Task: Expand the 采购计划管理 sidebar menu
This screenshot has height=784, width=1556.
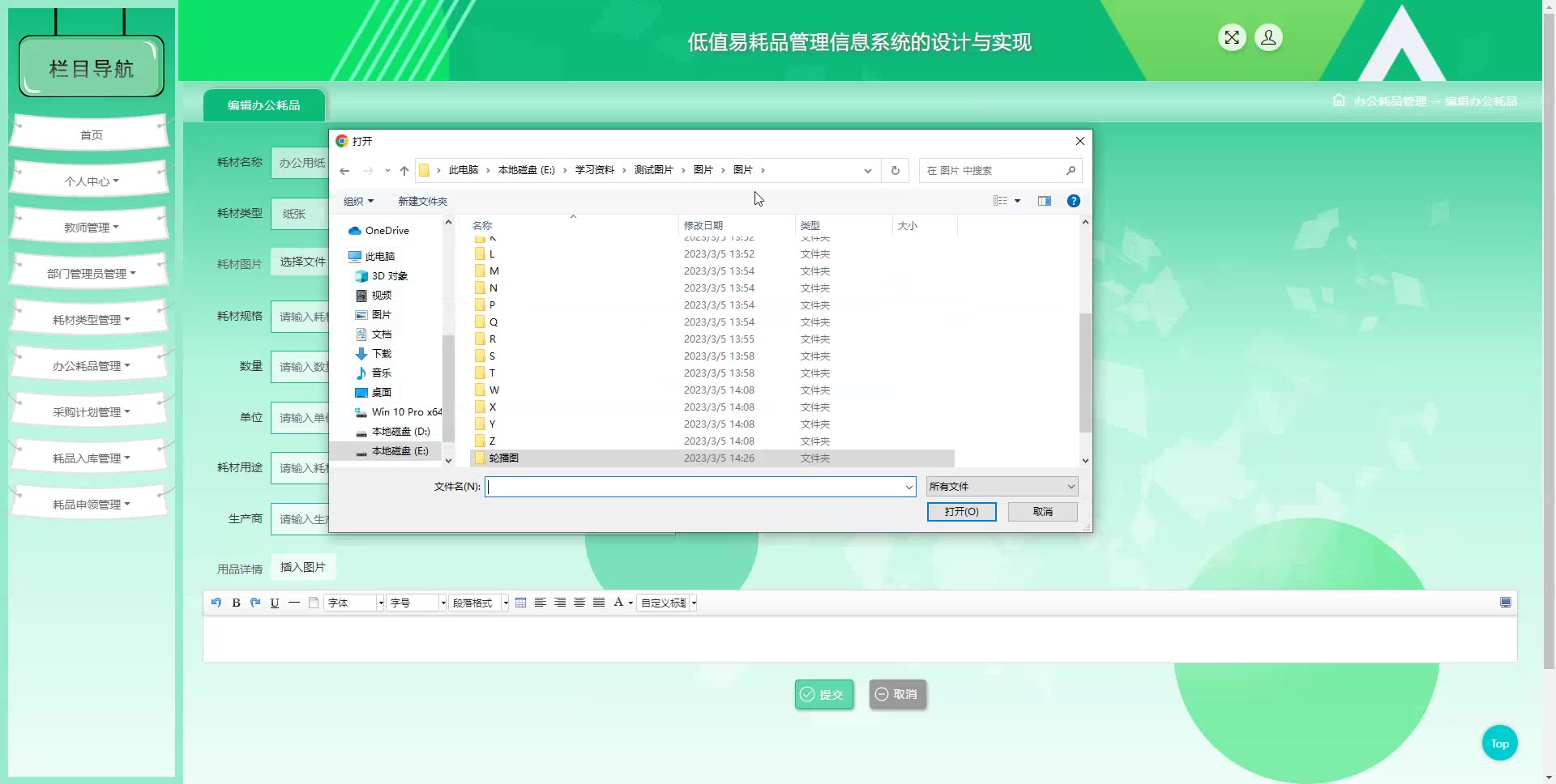Action: click(x=91, y=412)
